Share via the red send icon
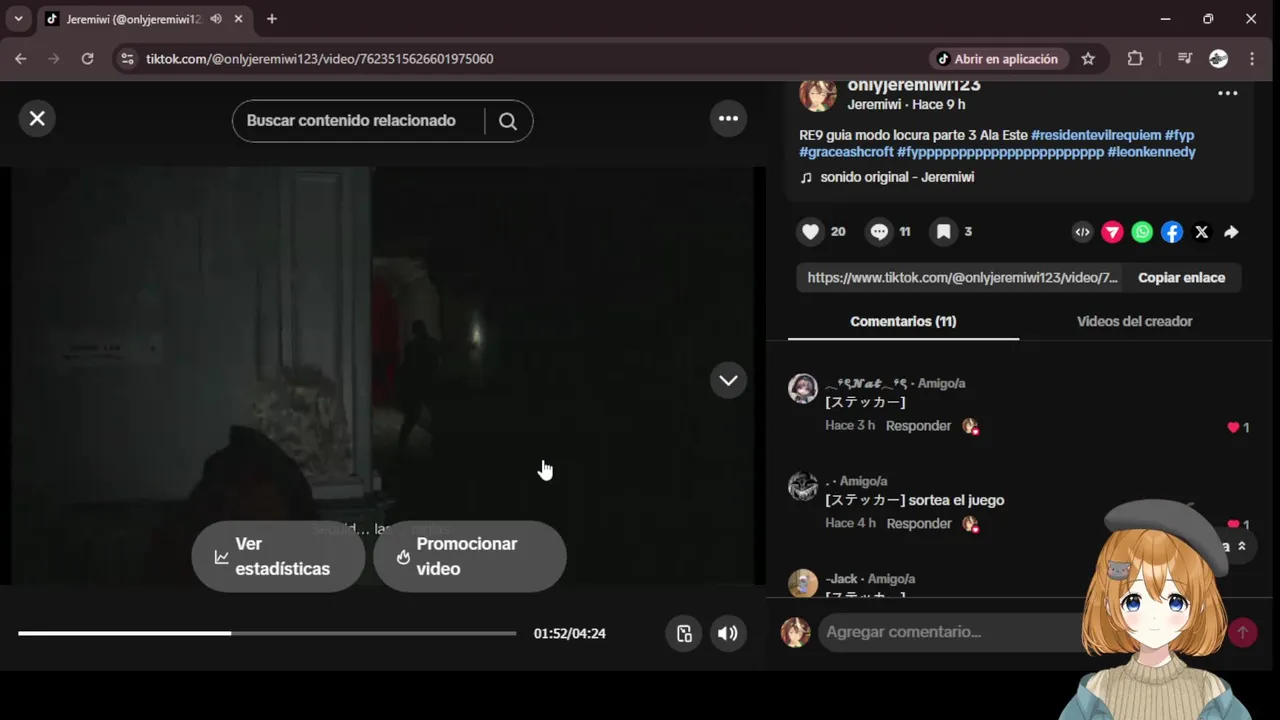 (x=1112, y=232)
